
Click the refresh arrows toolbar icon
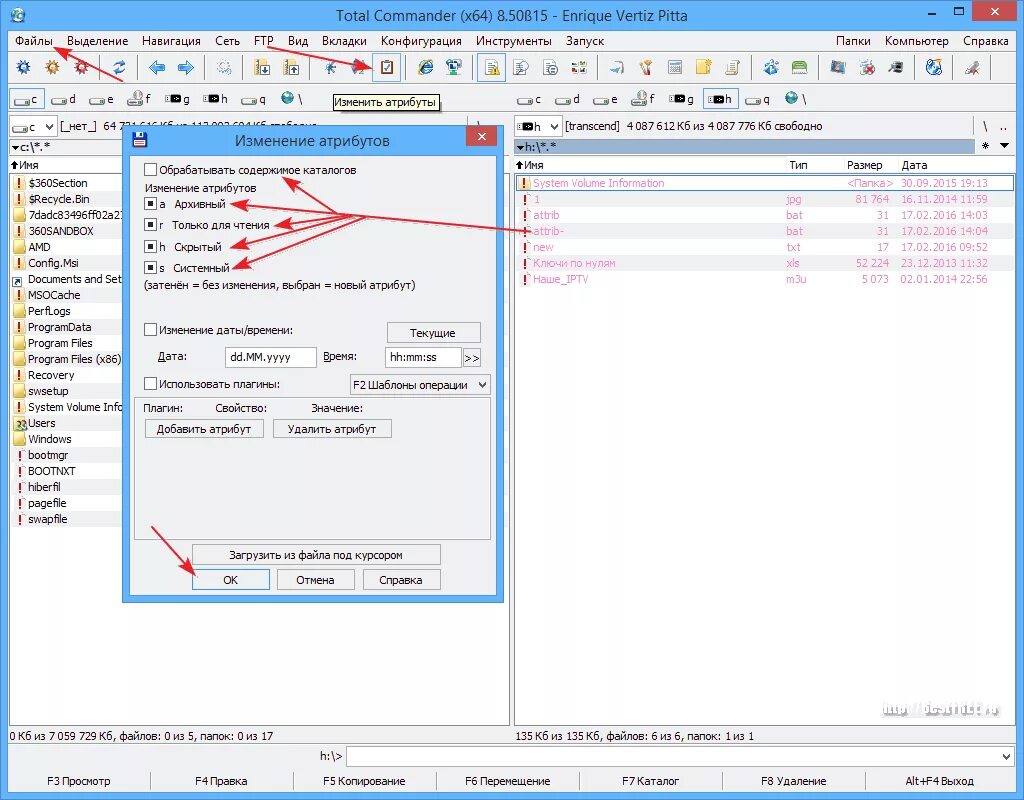pyautogui.click(x=119, y=67)
